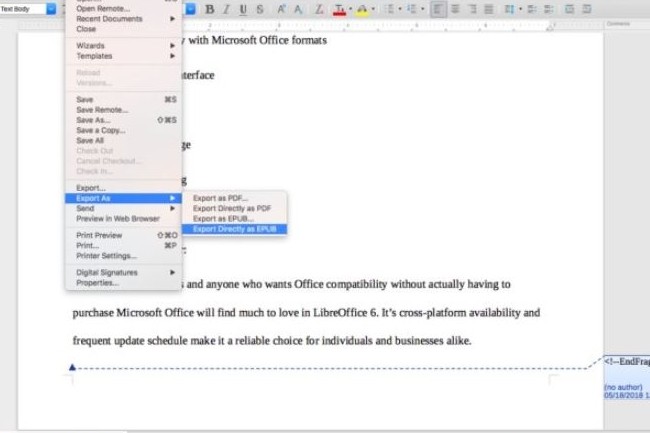Open document Properties...

click(124, 283)
